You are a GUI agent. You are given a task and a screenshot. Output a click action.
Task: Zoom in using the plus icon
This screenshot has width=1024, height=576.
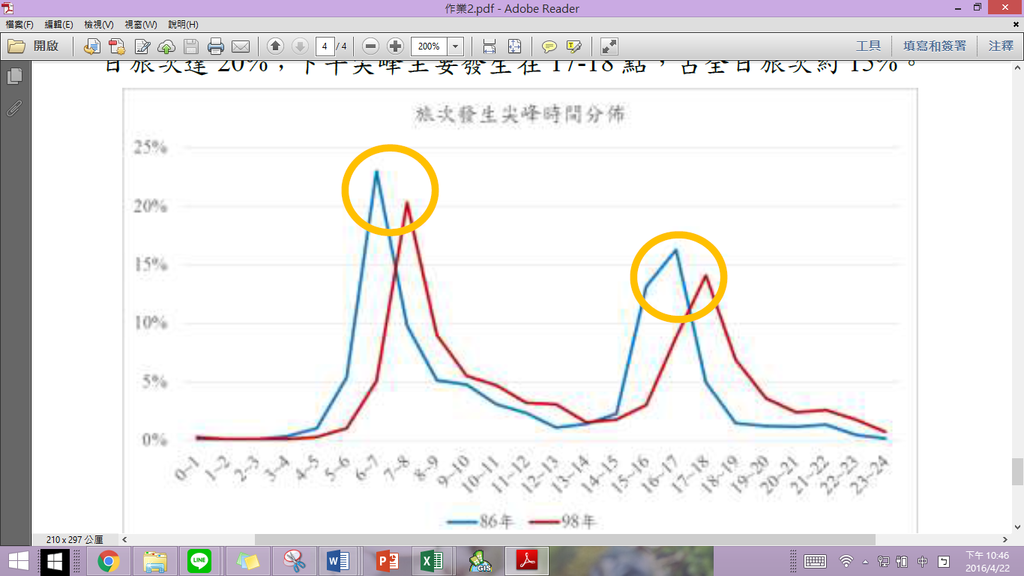click(394, 45)
